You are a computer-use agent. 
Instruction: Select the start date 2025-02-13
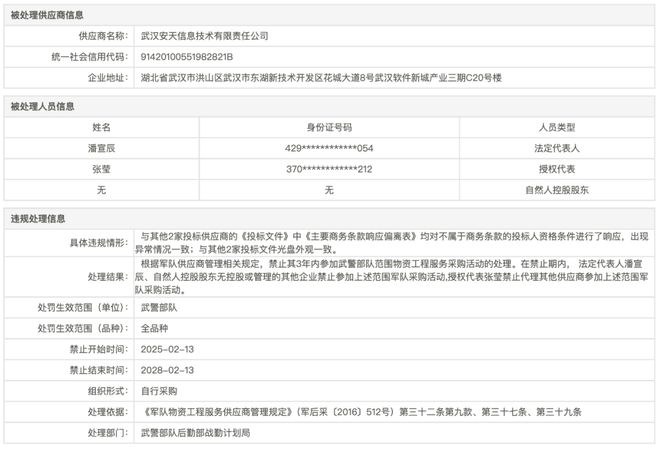(167, 350)
